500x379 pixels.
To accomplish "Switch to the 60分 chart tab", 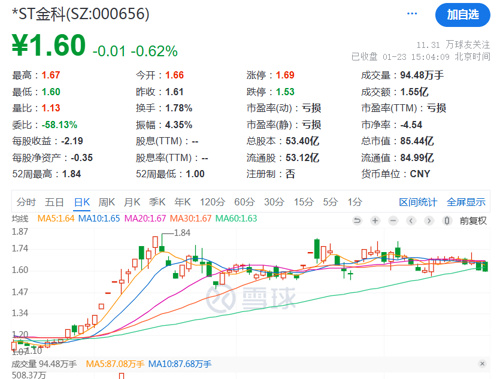I will (x=244, y=202).
